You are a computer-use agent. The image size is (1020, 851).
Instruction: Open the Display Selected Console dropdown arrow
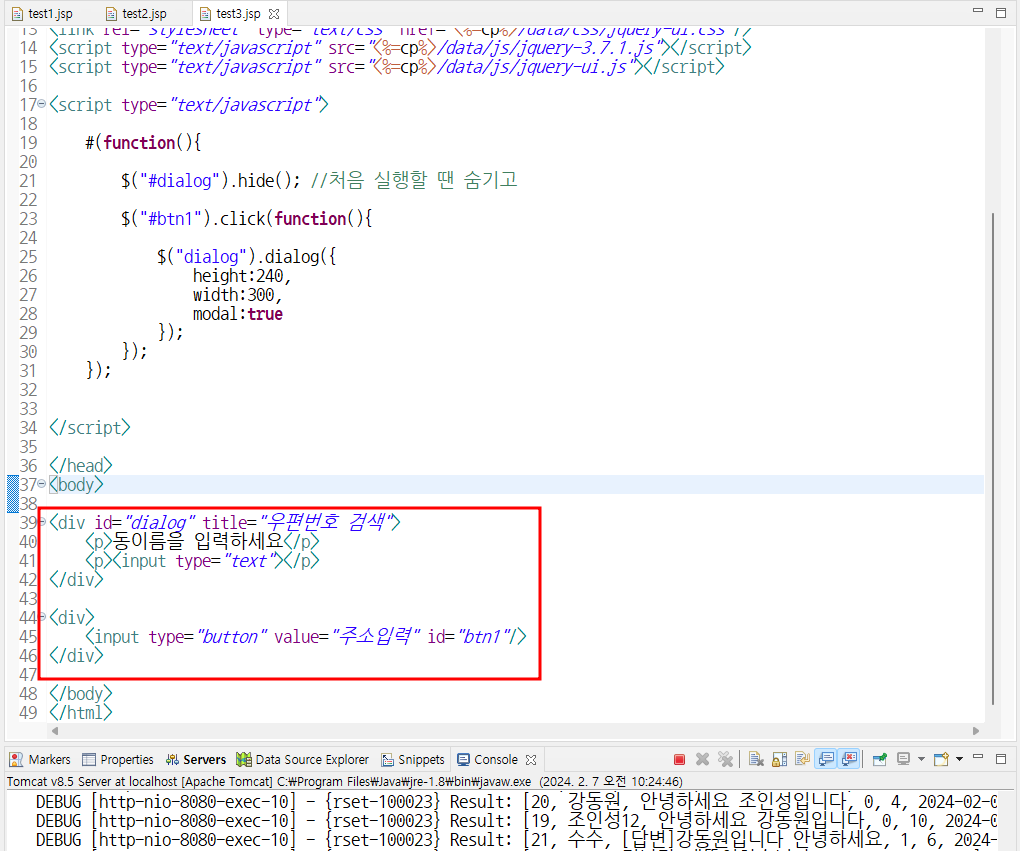pyautogui.click(x=921, y=759)
